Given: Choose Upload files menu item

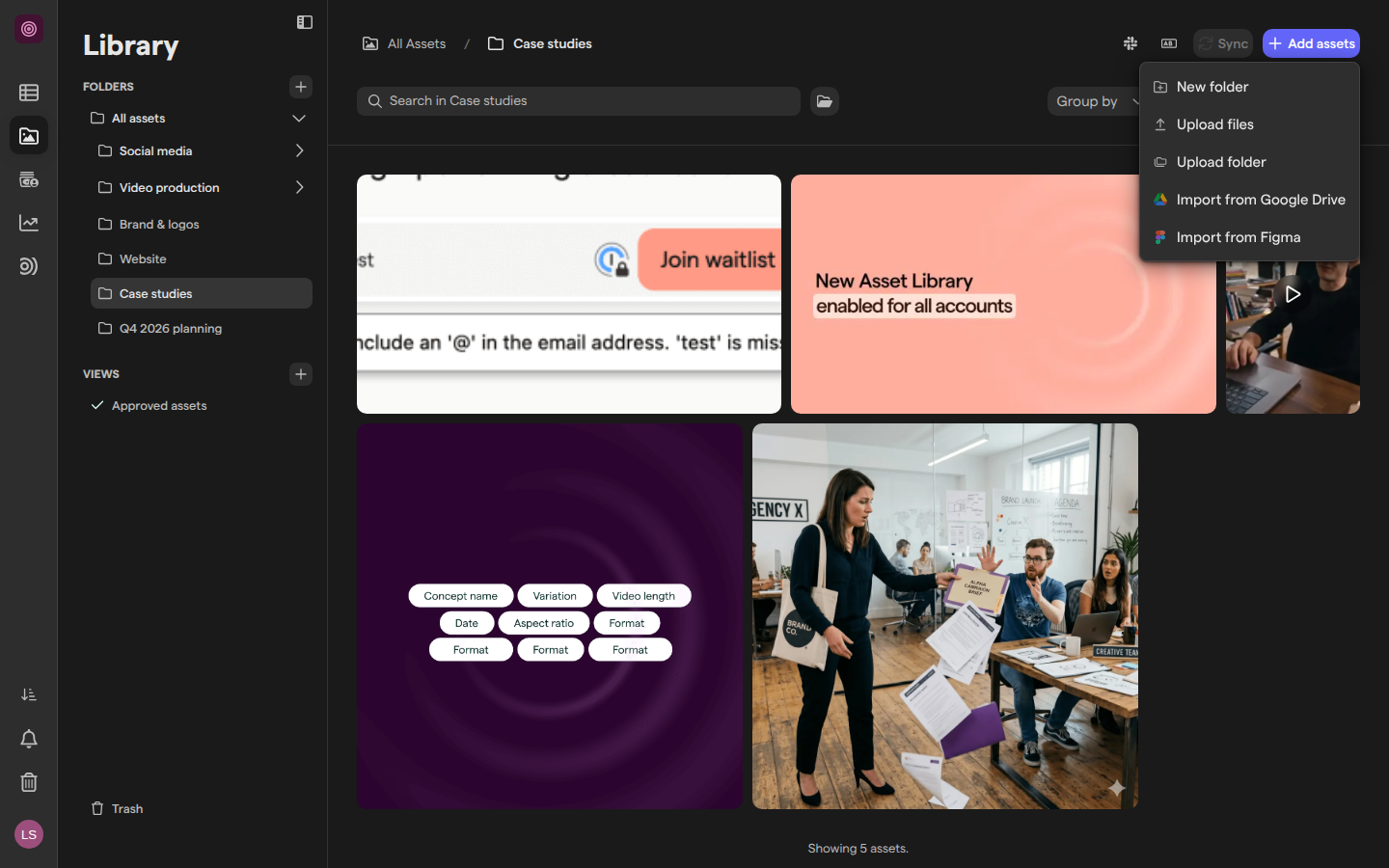Looking at the screenshot, I should 1249,124.
